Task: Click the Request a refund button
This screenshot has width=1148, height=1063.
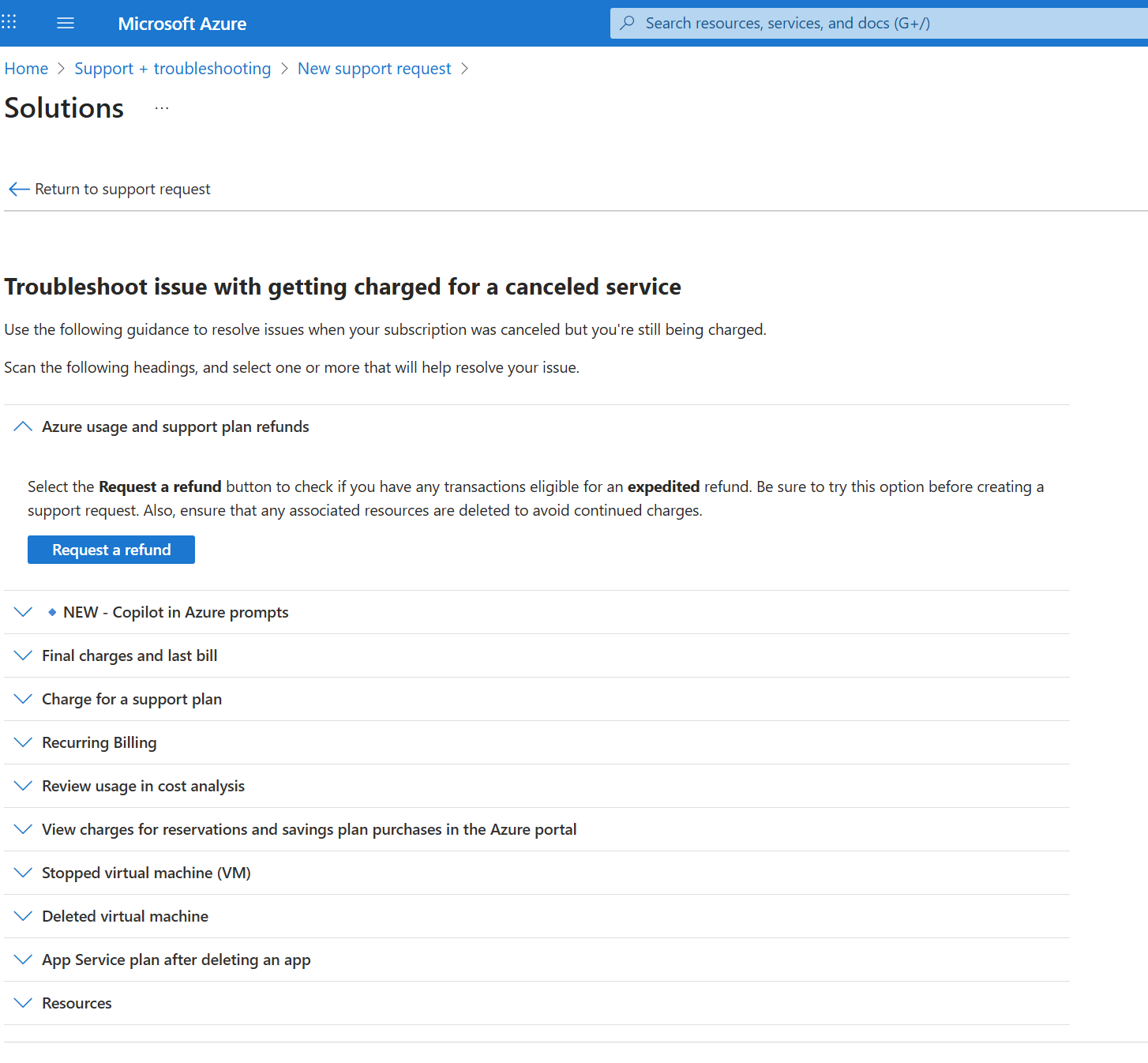Action: tap(111, 550)
